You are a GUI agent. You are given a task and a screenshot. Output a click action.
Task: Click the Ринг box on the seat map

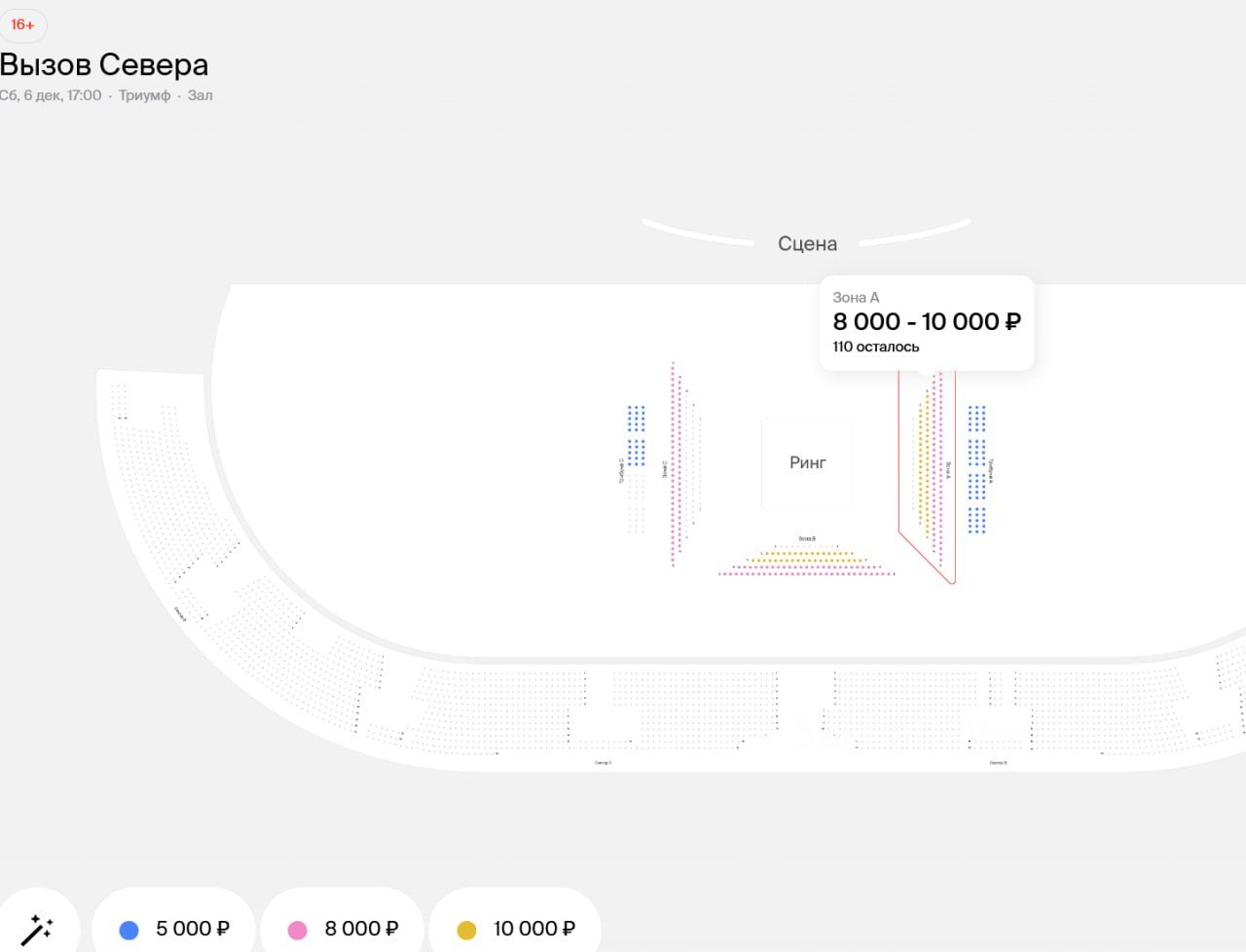[807, 463]
